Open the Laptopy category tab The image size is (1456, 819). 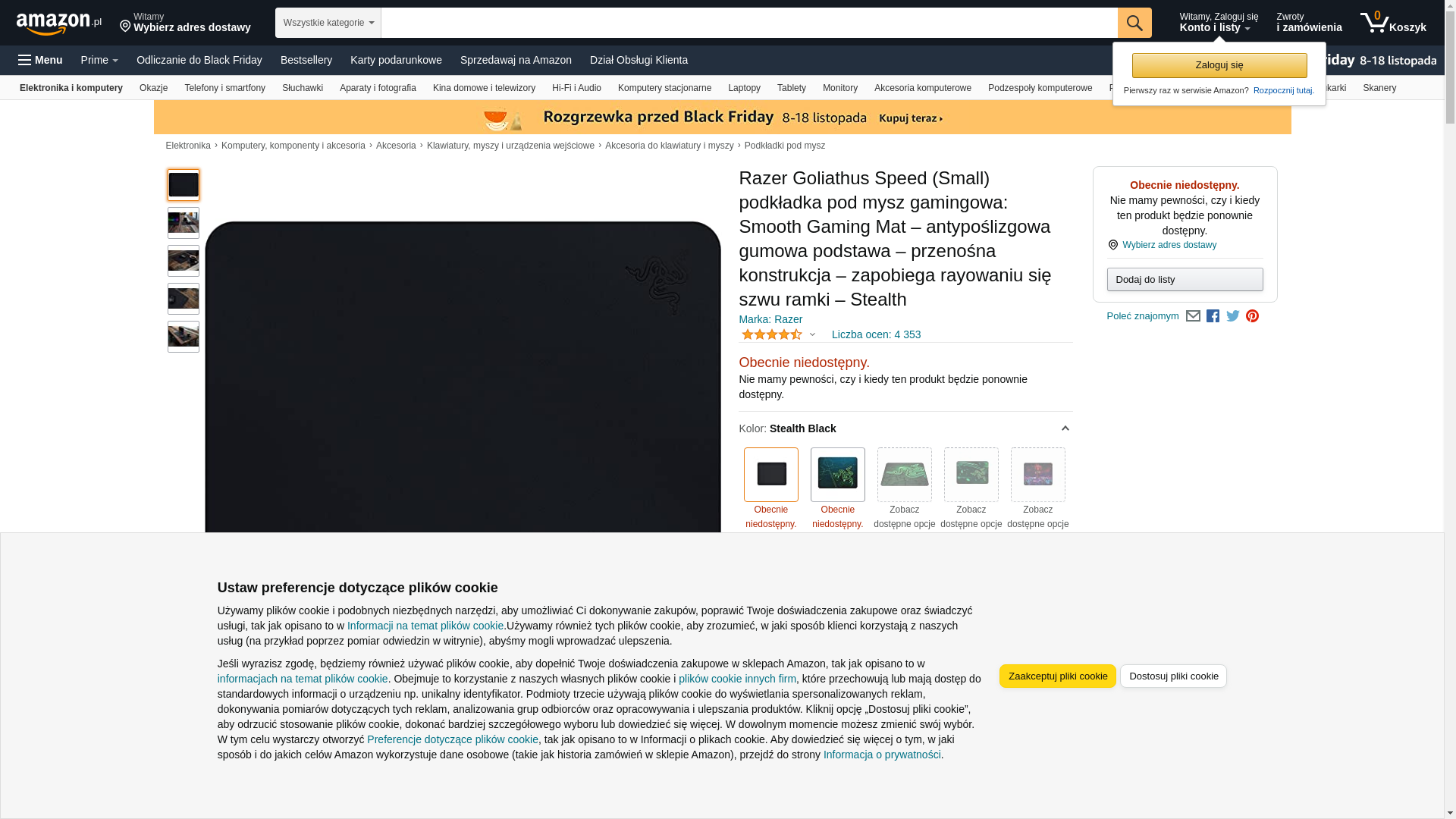click(744, 88)
